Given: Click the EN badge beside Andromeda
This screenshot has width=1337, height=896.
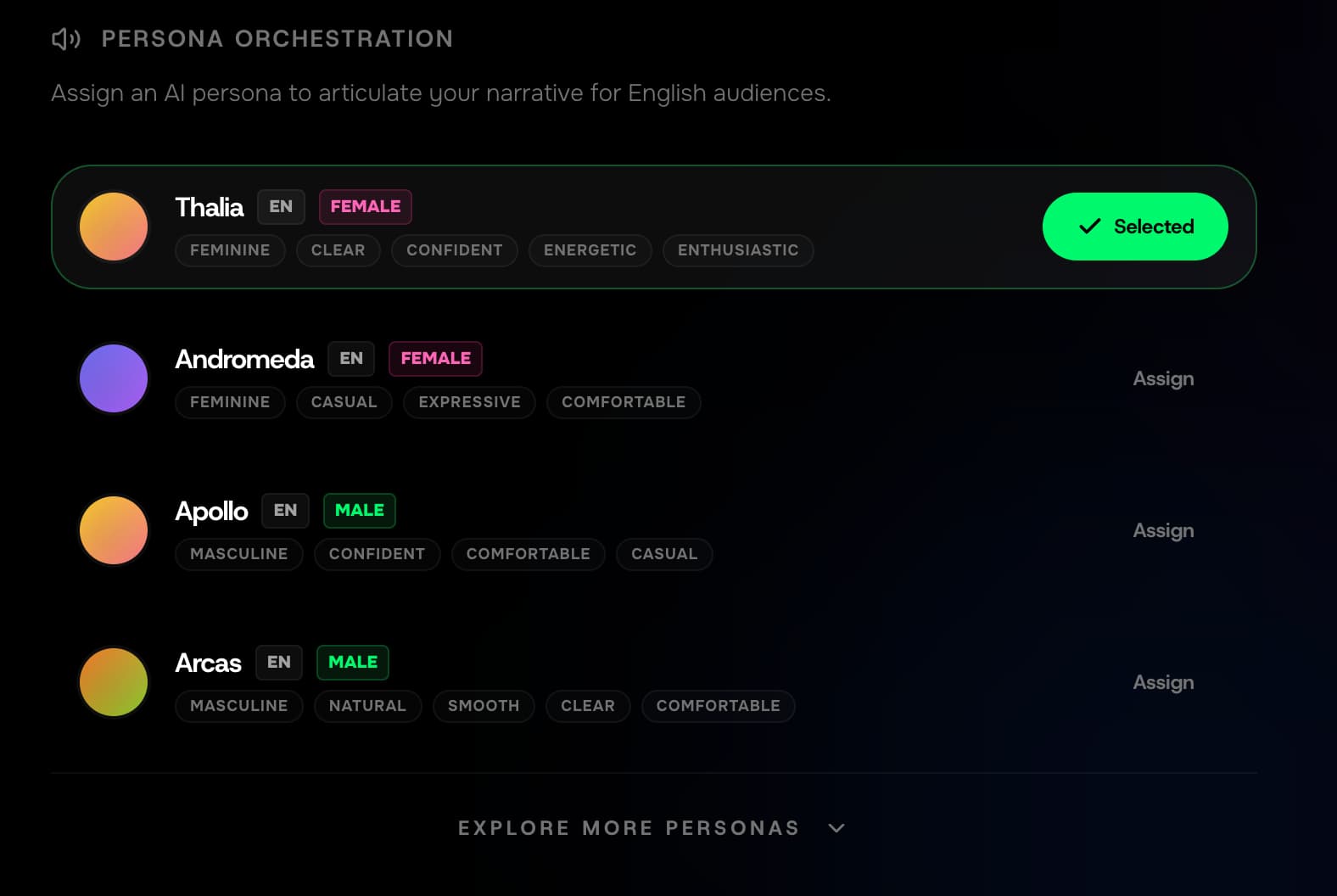Looking at the screenshot, I should pyautogui.click(x=350, y=358).
